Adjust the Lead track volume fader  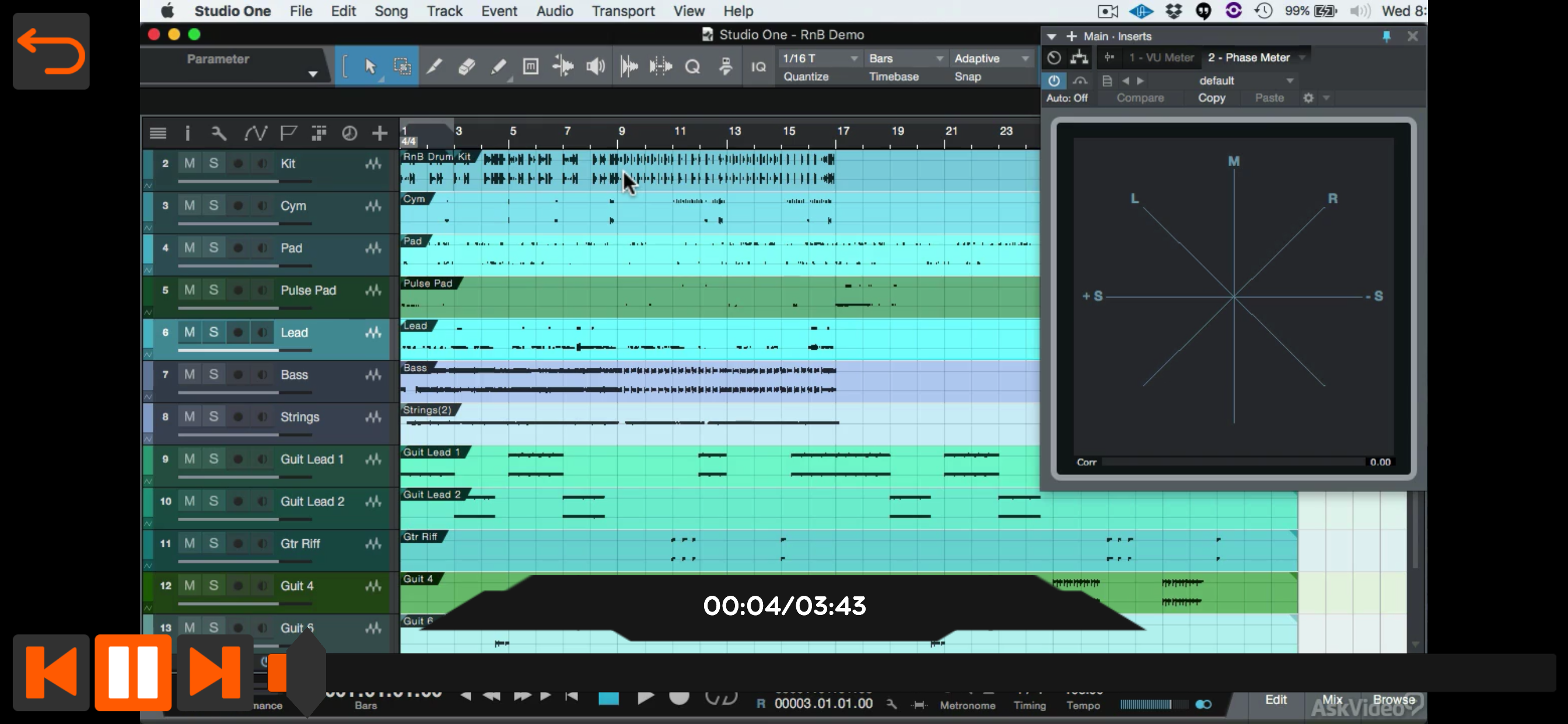244,350
